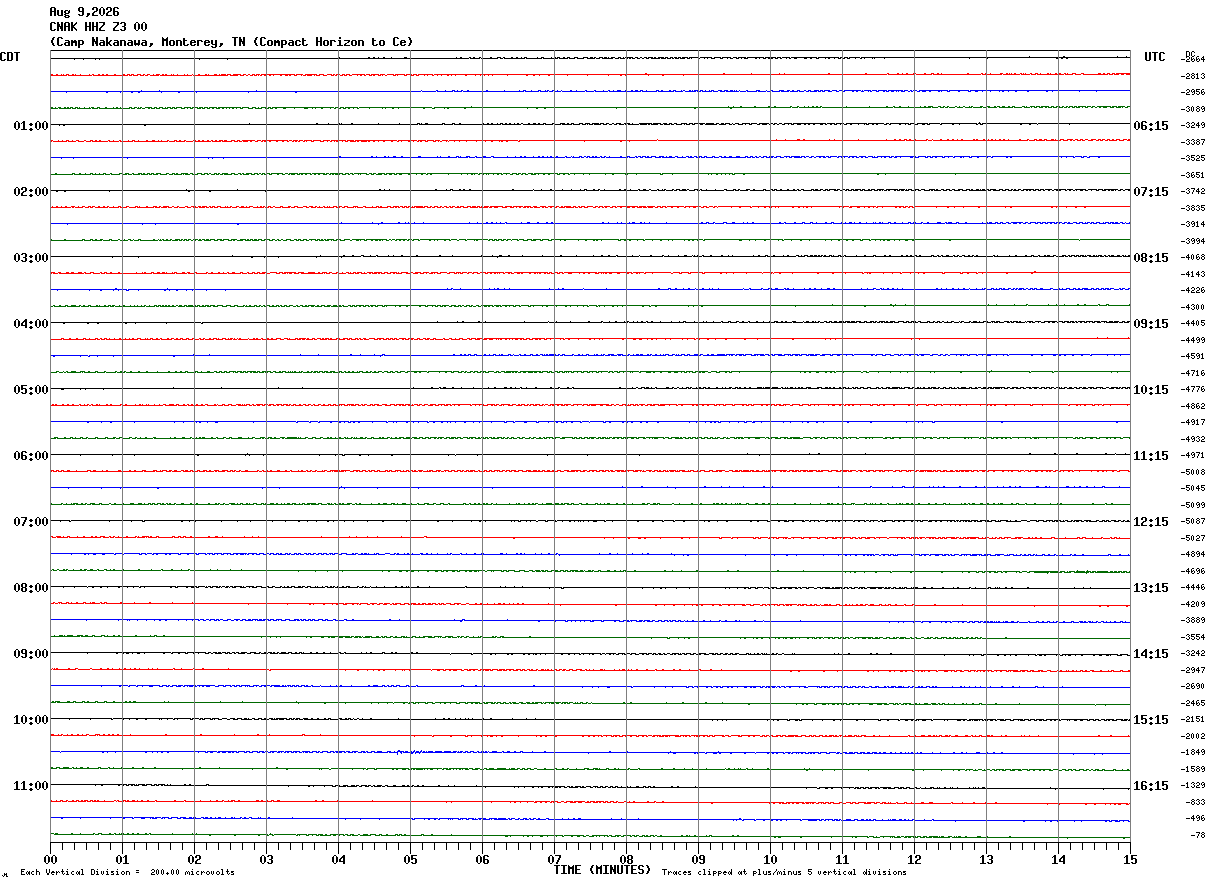Click the 05:00 CDT time label

coord(31,390)
